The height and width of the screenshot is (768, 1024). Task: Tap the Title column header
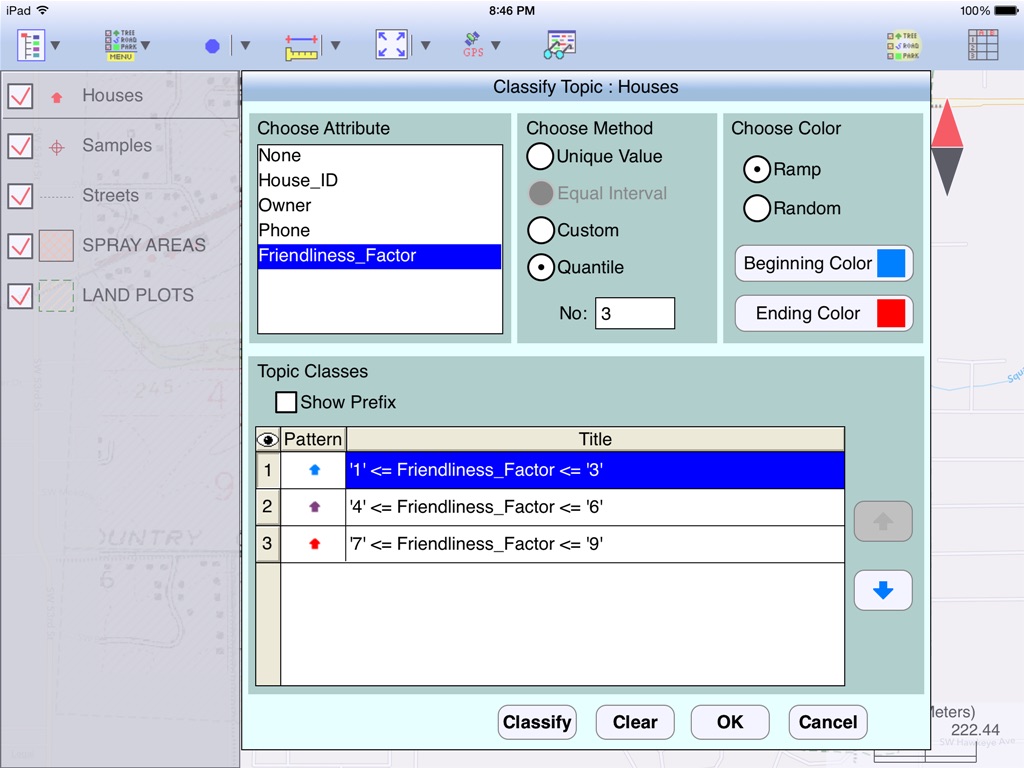point(595,440)
